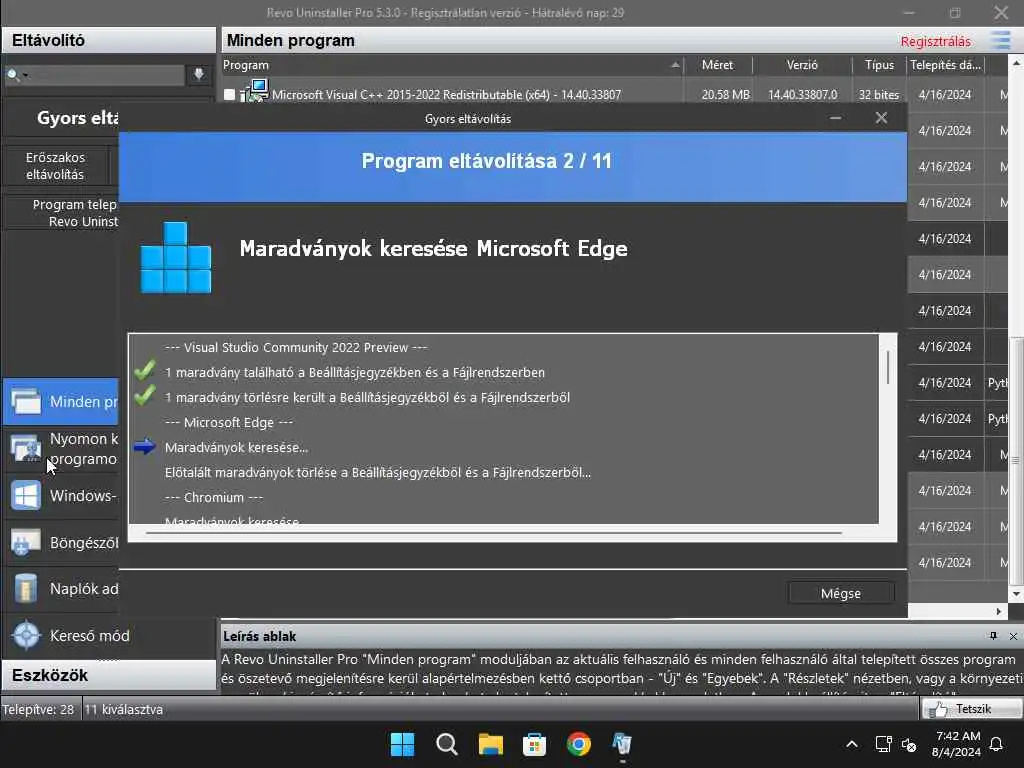Sort the list by the Típus column
The width and height of the screenshot is (1024, 768).
(x=879, y=65)
